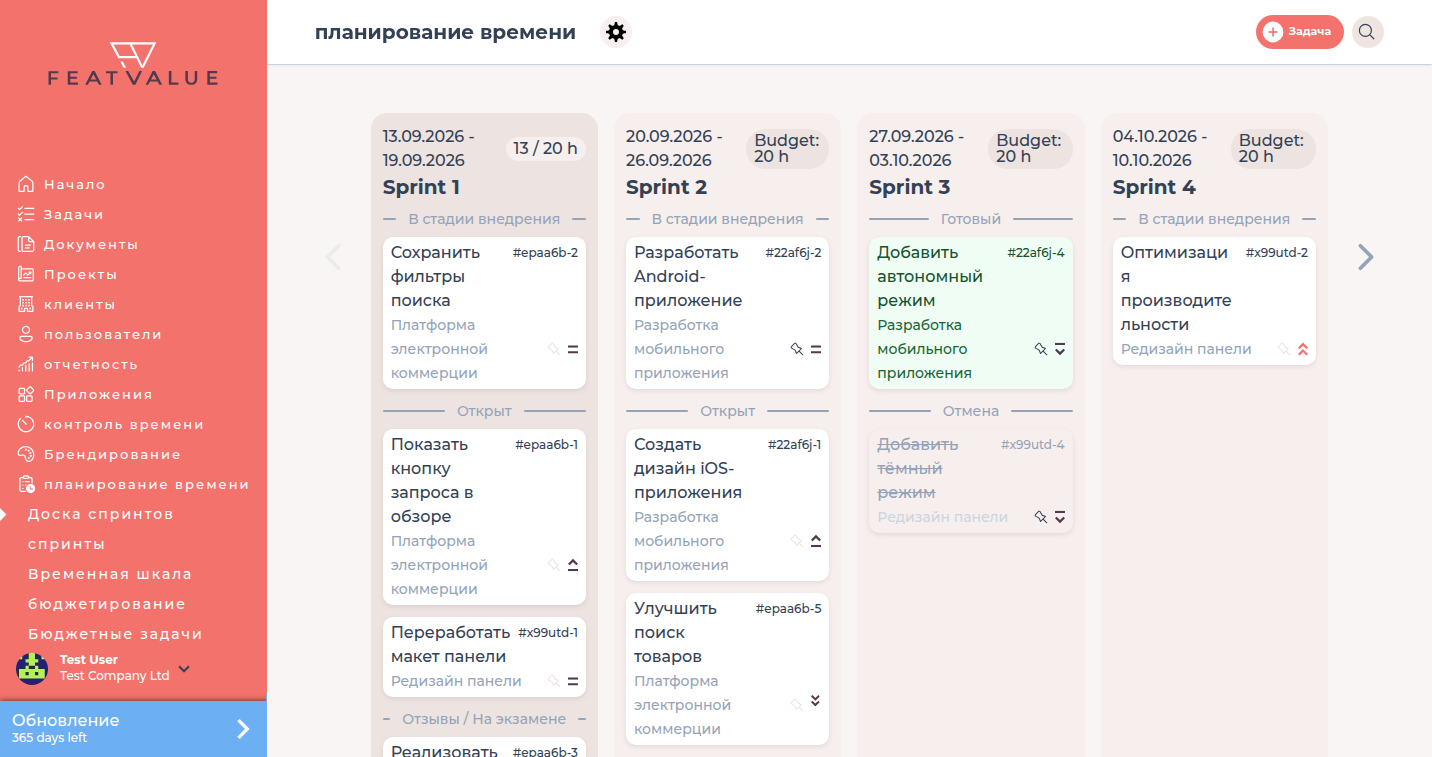Image resolution: width=1432 pixels, height=757 pixels.
Task: Click task ID #x99utd-4
Action: [1033, 445]
